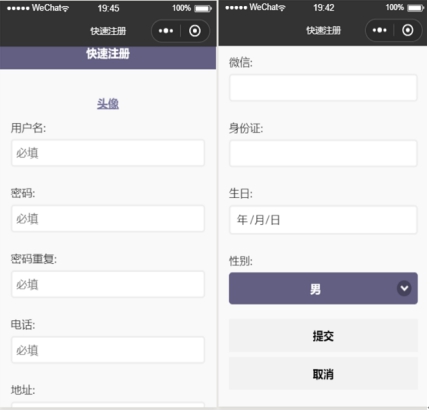
Task: Tap the Wi-Fi signal icon in the right status bar
Action: 282,8
